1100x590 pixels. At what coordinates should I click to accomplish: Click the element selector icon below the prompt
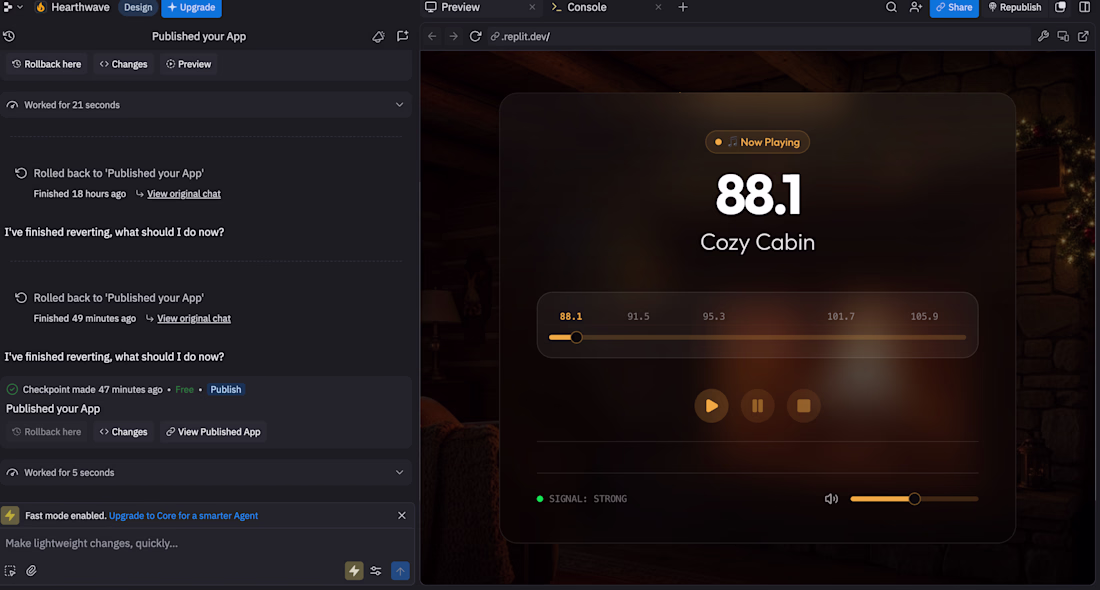coord(10,571)
